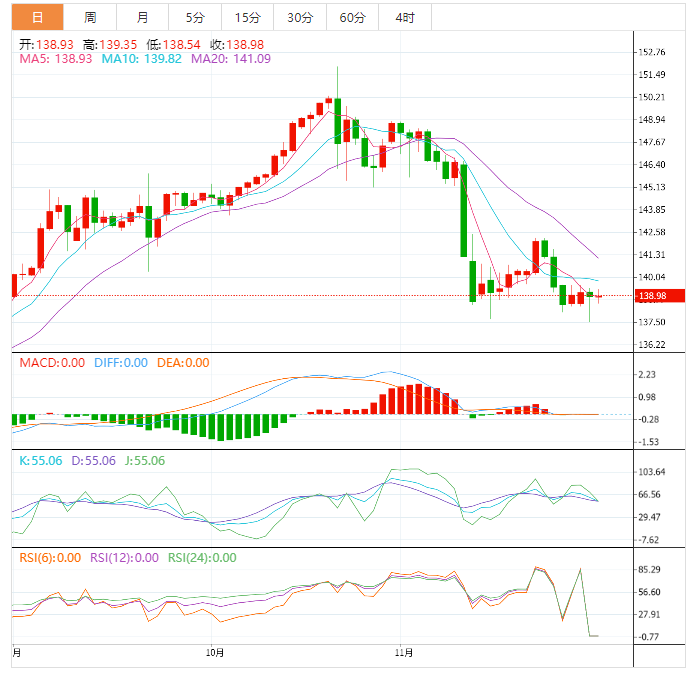Click the D:55.06 label

pyautogui.click(x=93, y=461)
